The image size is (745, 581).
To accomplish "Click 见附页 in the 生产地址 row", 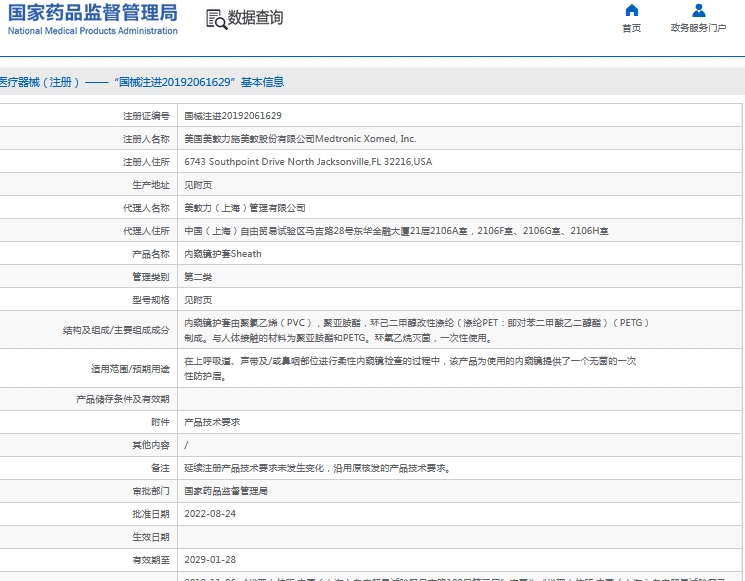I will pyautogui.click(x=198, y=185).
